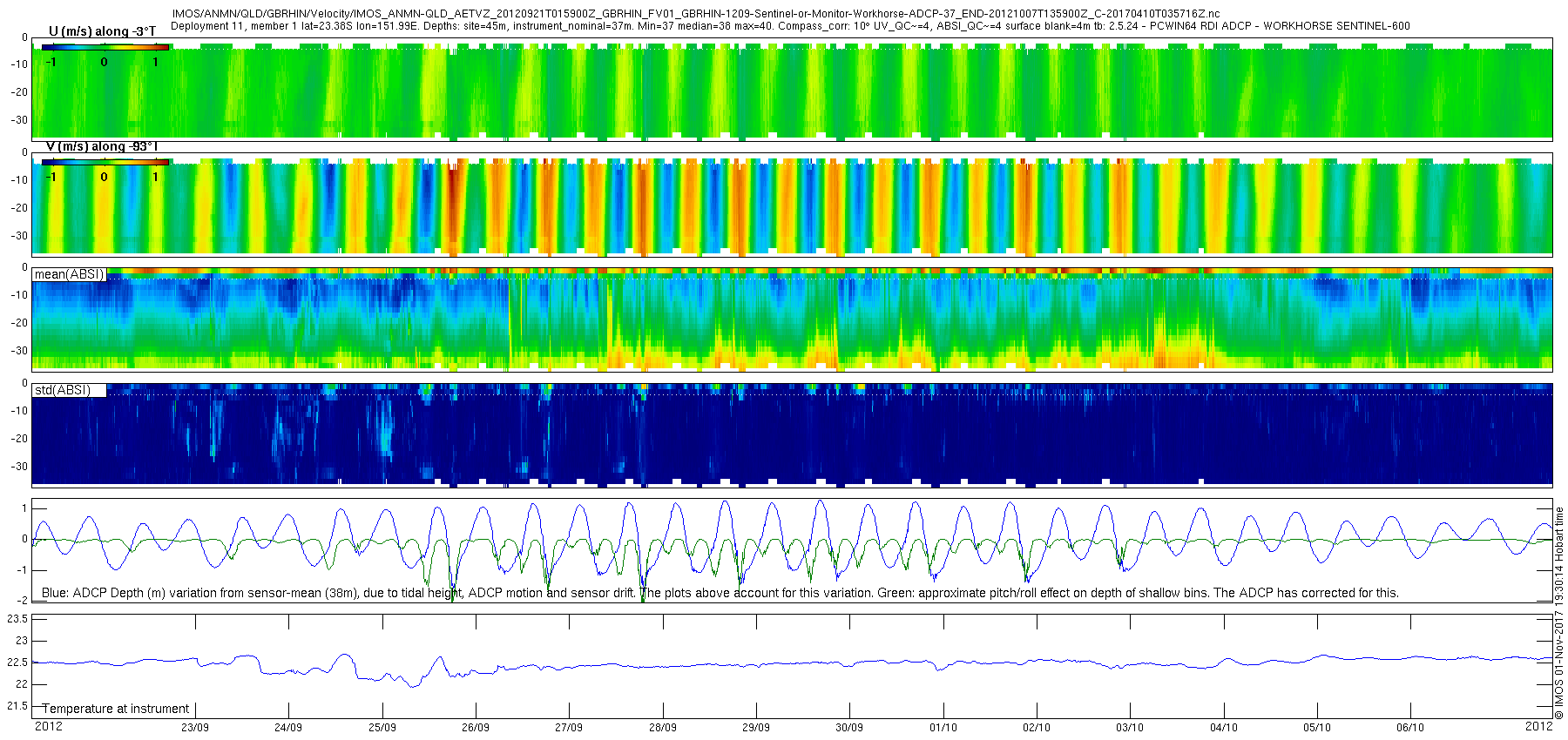Click the 23.5 temperature axis tick

coord(17,619)
